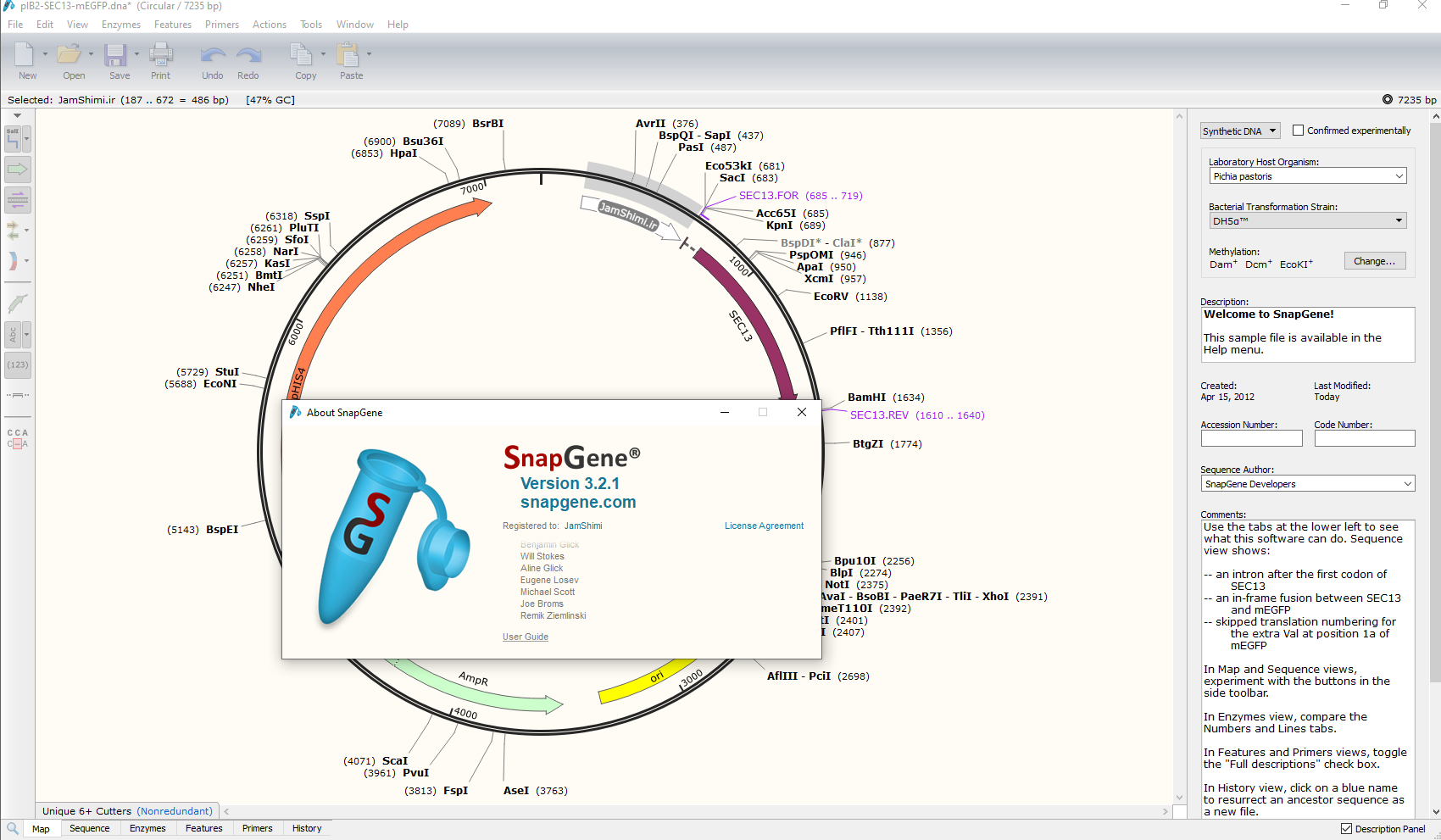Click the SnapGene tube logo in About dialog

392,540
